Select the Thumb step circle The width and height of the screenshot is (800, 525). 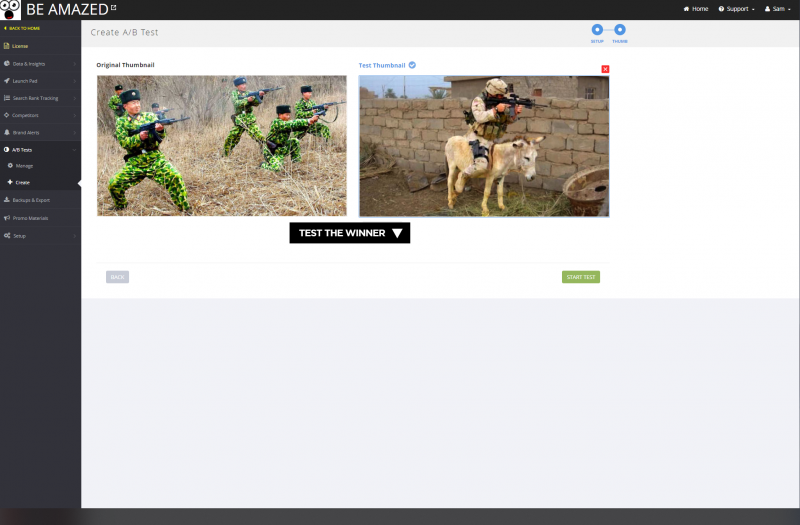point(620,30)
